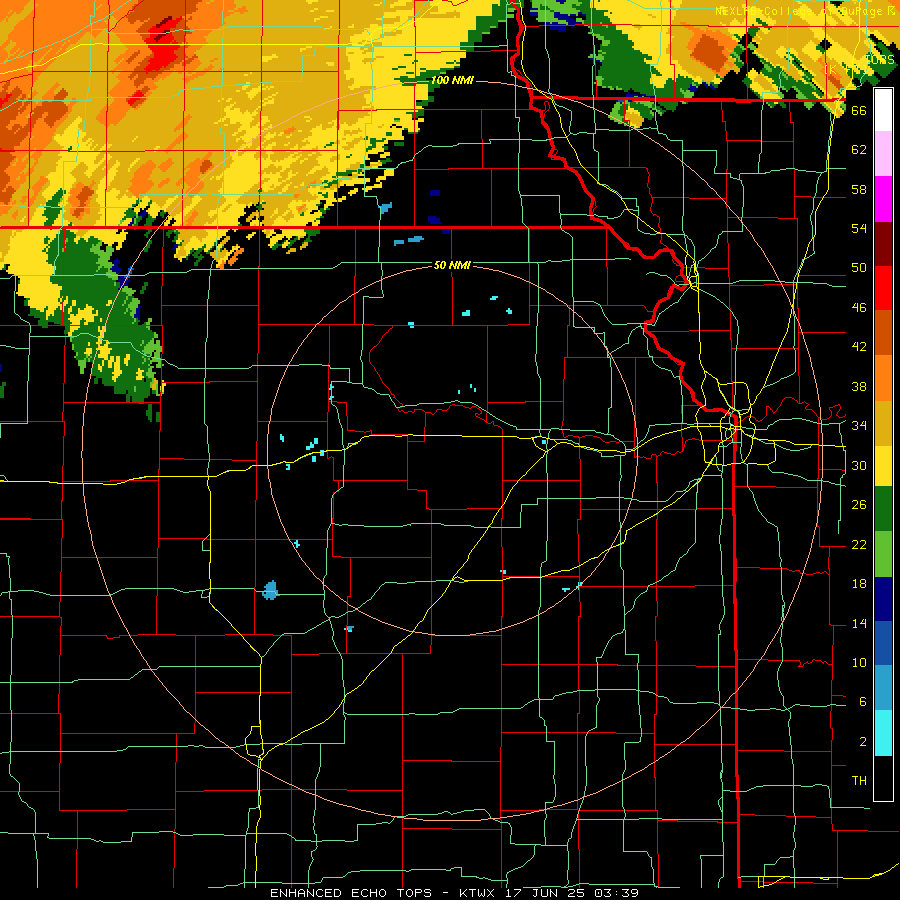Click the legend value "34"

(x=859, y=425)
